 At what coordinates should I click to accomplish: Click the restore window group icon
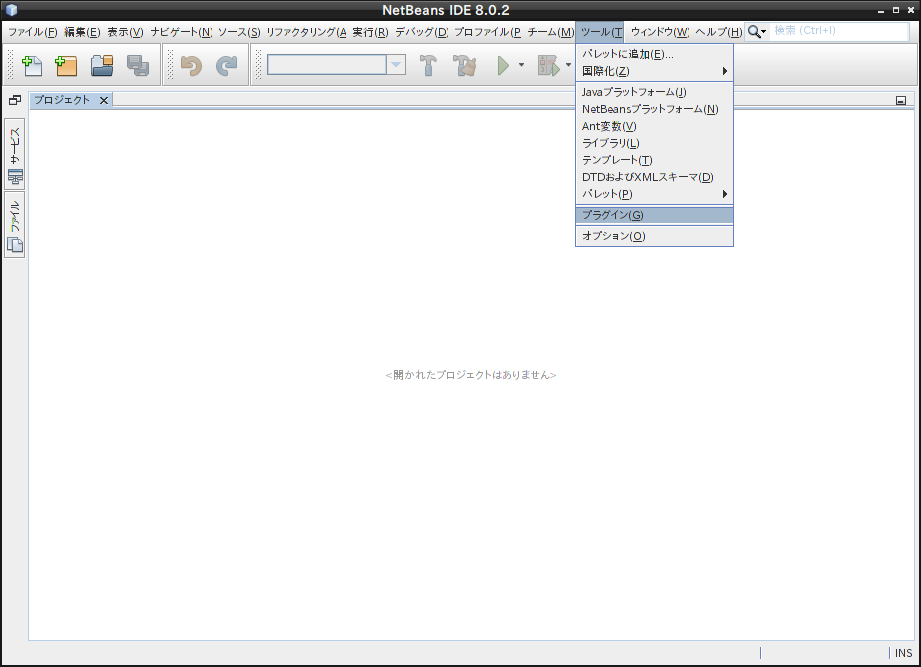click(x=15, y=100)
